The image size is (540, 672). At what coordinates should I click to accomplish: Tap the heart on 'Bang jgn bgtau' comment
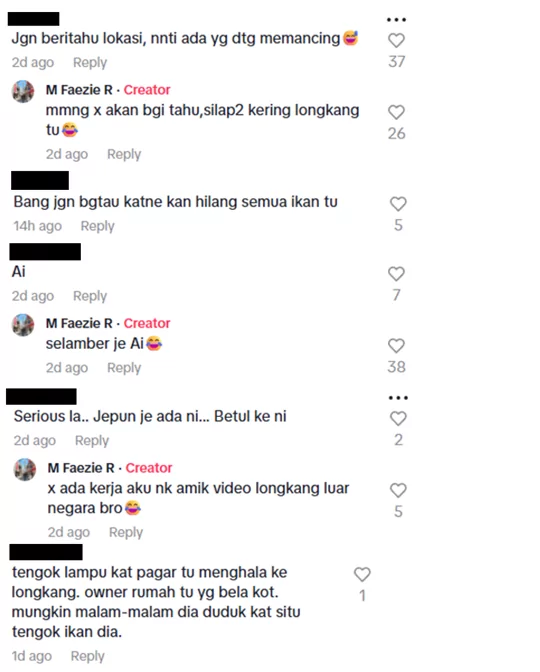[398, 204]
